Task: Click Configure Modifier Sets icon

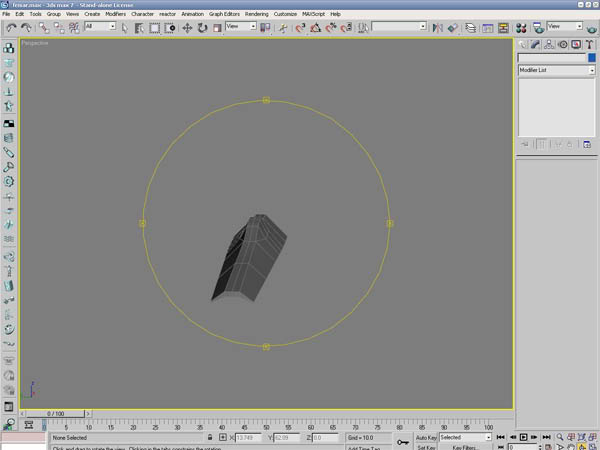Action: pyautogui.click(x=587, y=145)
